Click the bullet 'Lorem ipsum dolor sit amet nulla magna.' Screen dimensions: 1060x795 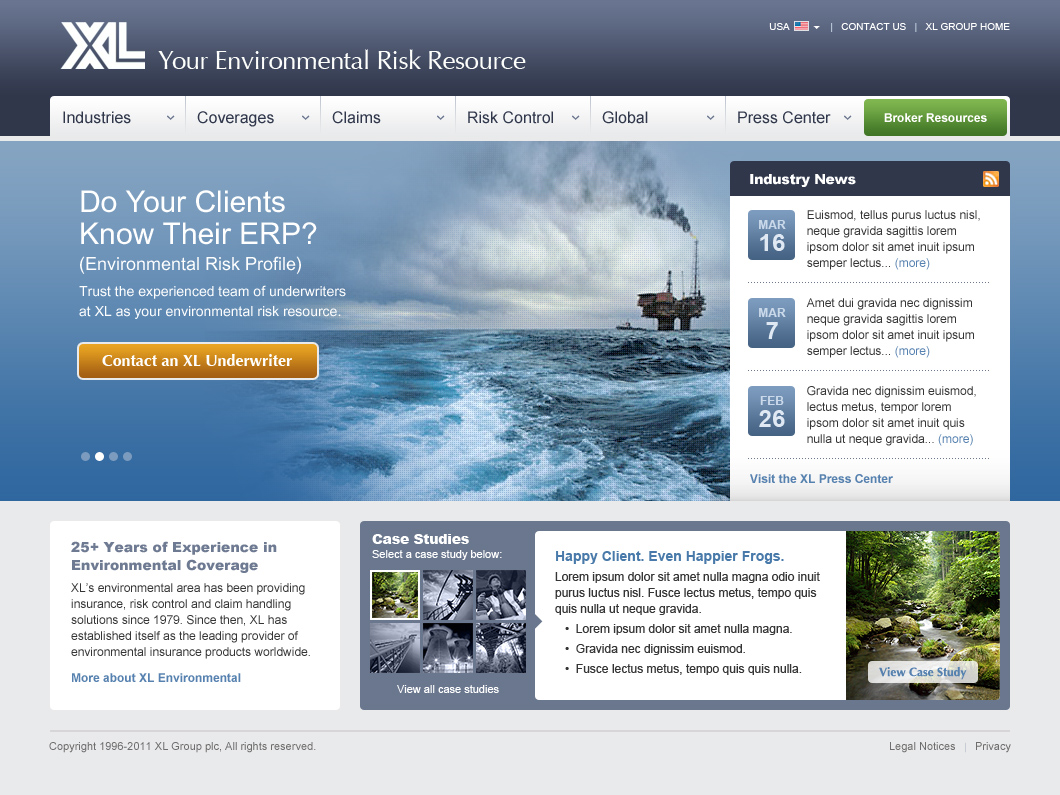683,629
